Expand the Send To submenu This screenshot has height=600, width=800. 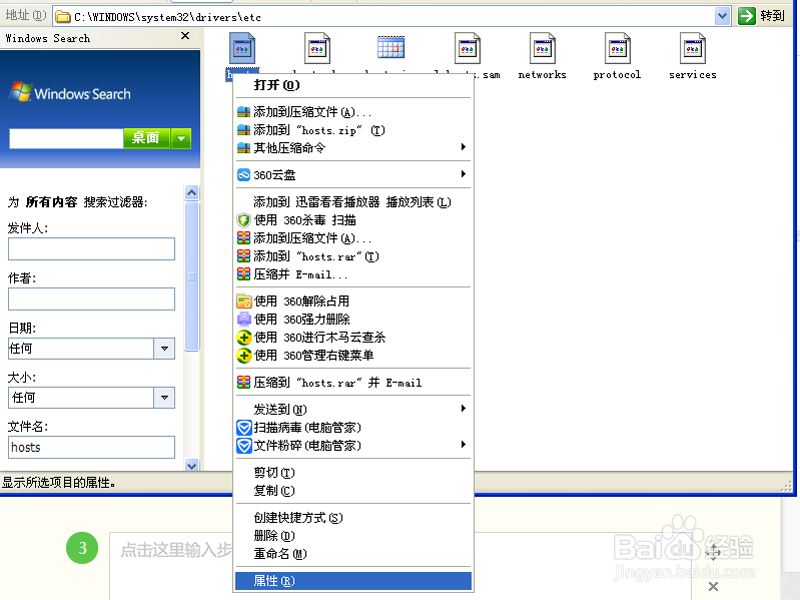pos(353,409)
